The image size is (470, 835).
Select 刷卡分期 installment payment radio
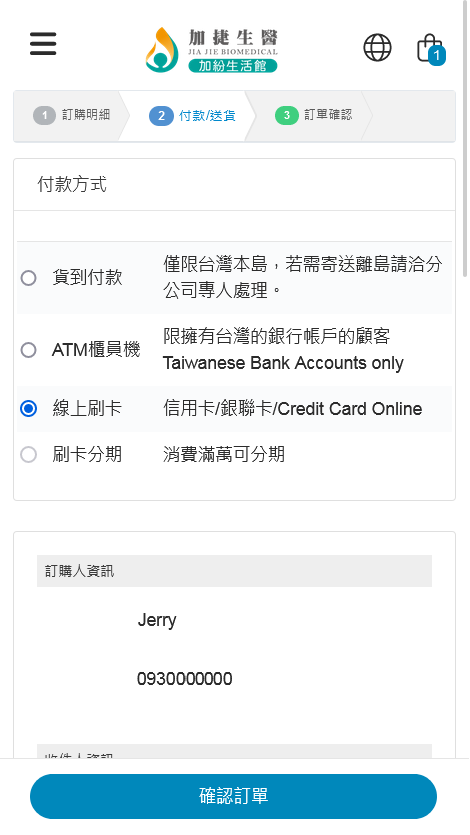point(28,454)
